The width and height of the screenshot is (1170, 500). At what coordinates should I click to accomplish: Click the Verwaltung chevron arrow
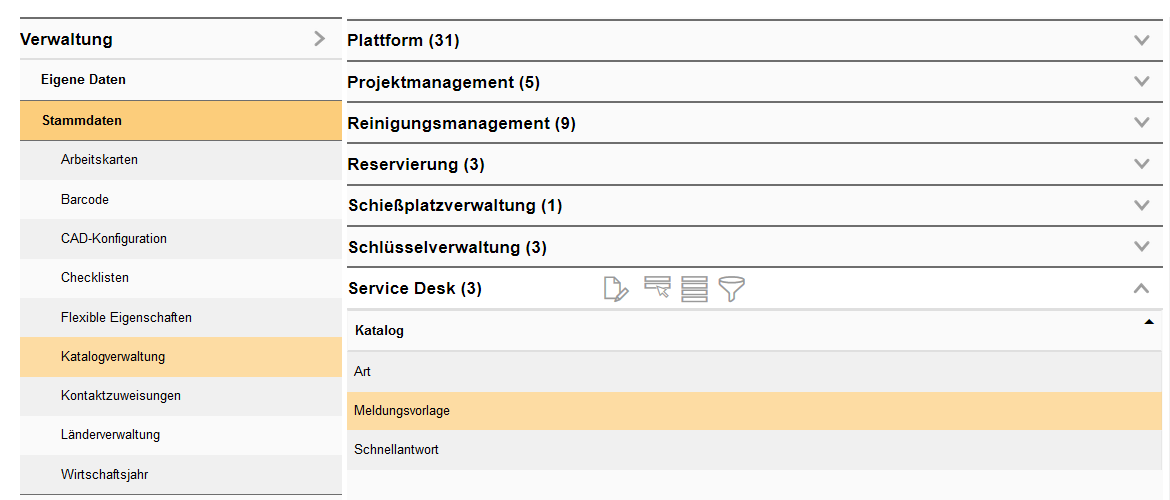click(320, 39)
